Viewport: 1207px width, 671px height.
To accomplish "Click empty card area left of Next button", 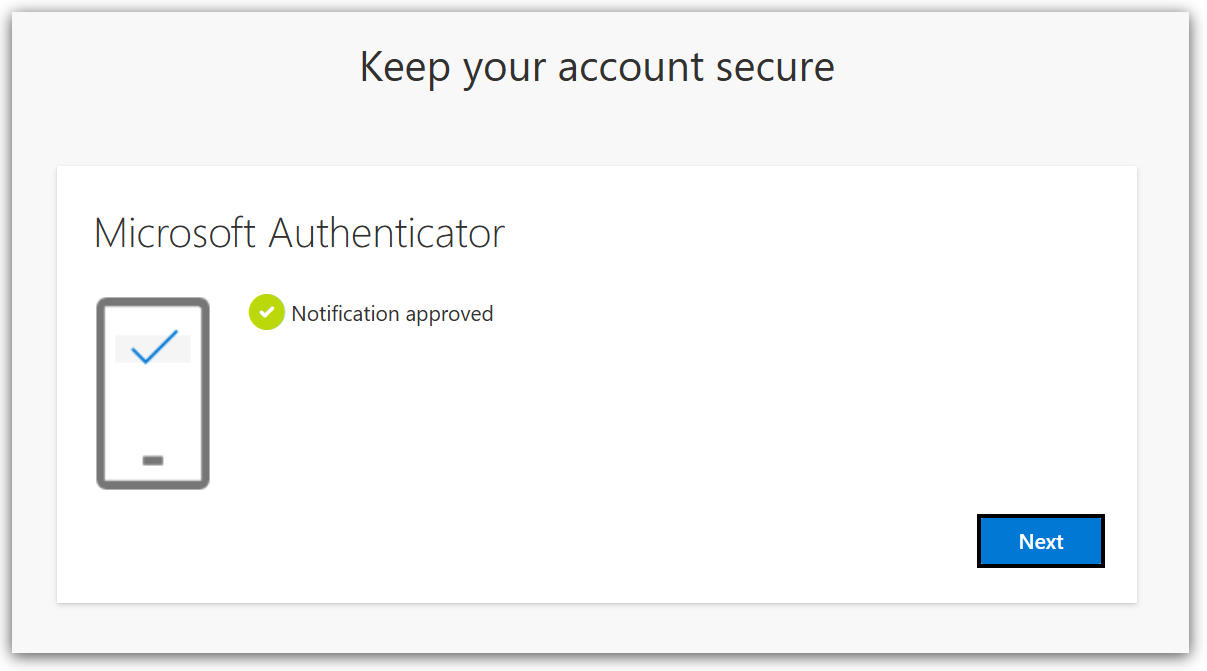I will click(700, 541).
